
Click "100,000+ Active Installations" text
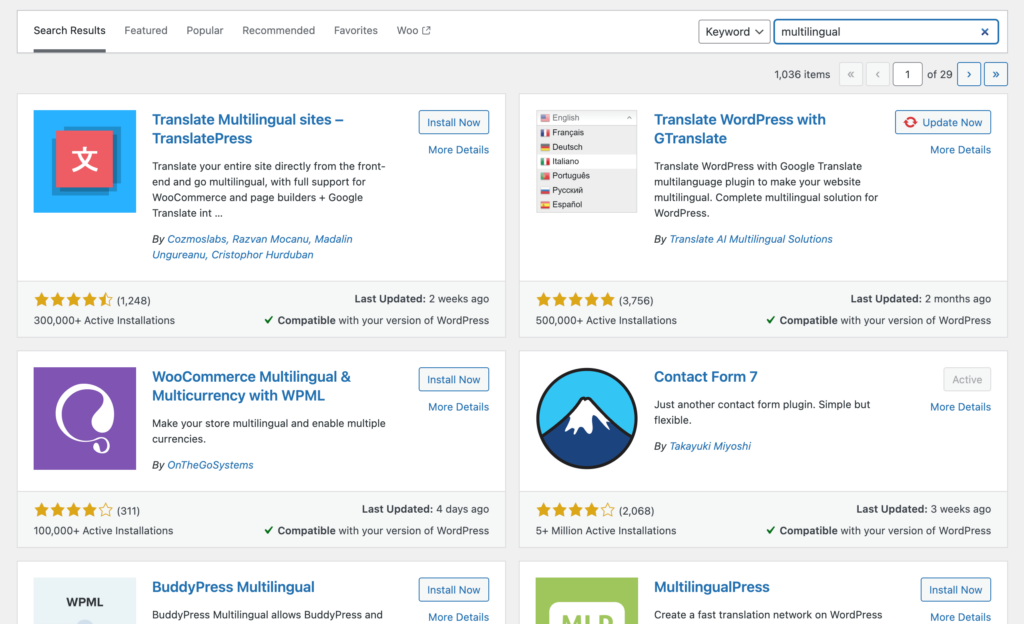tap(103, 531)
